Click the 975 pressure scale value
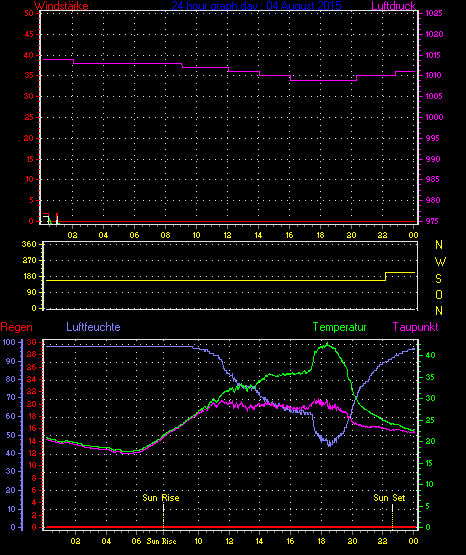Viewport: 466px width, 555px height. click(x=432, y=221)
